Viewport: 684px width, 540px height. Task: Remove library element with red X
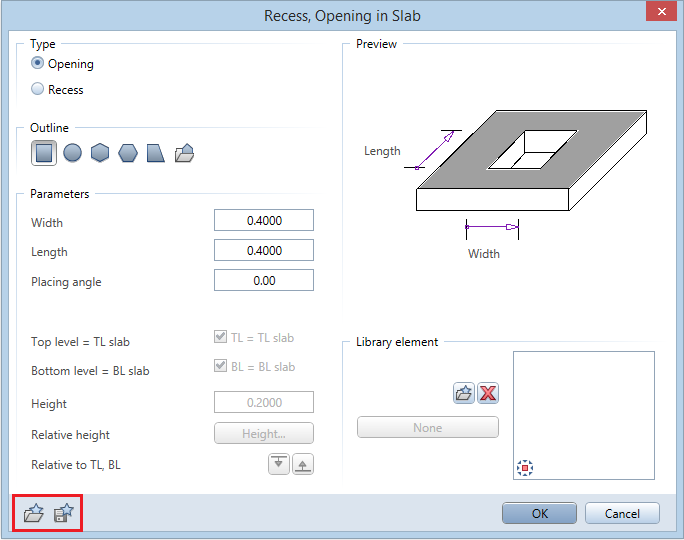[488, 393]
